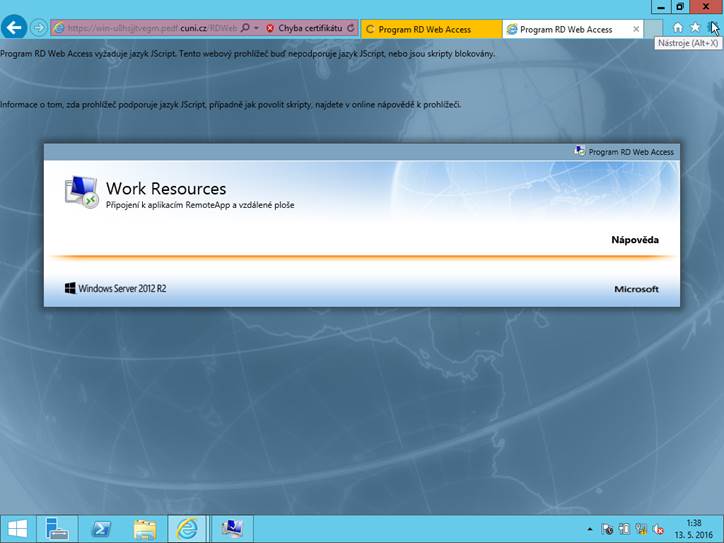The height and width of the screenshot is (543, 724).
Task: Open Server Manager from the taskbar
Action: (57, 529)
